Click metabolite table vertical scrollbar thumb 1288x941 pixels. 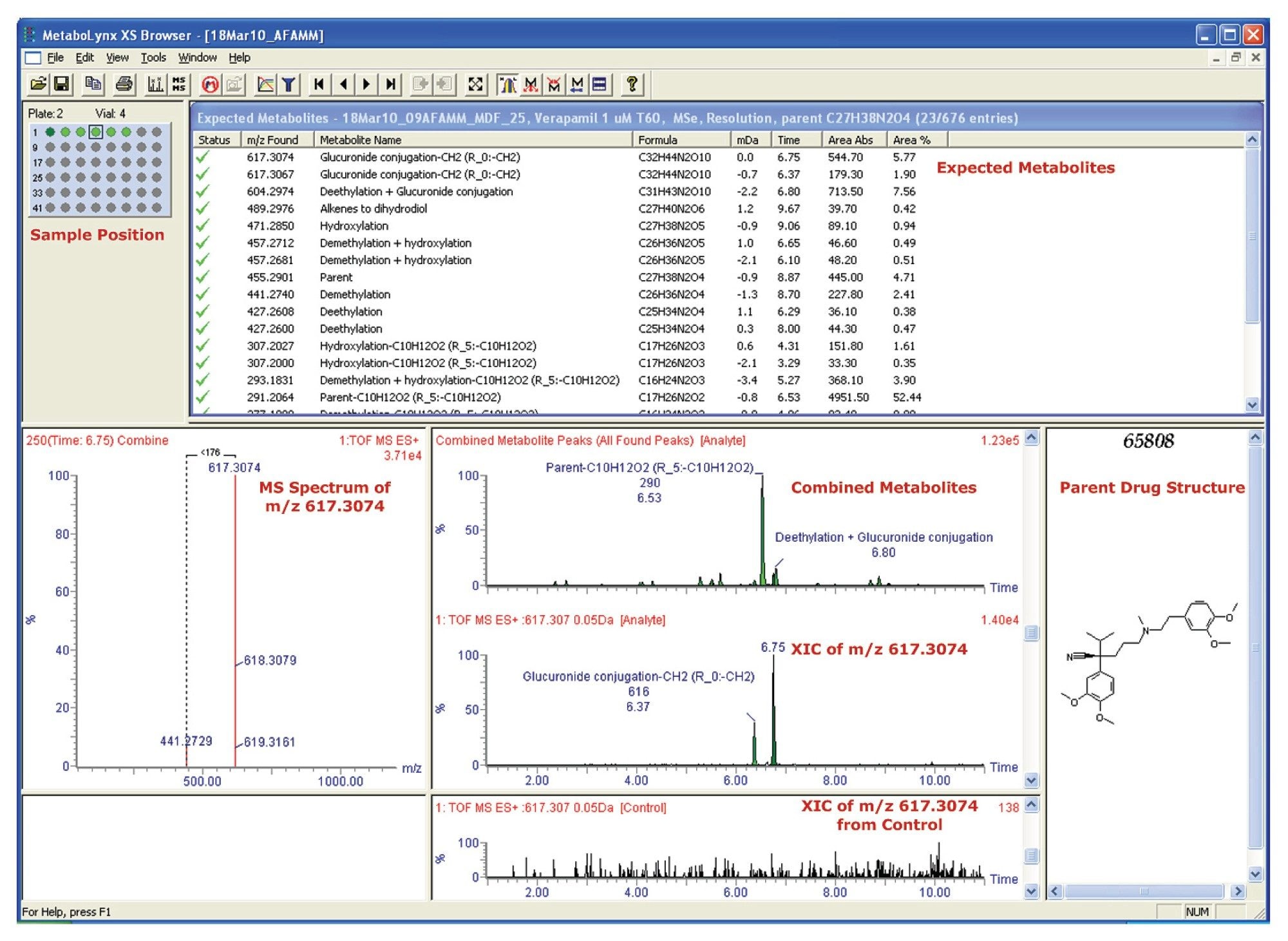1252,236
